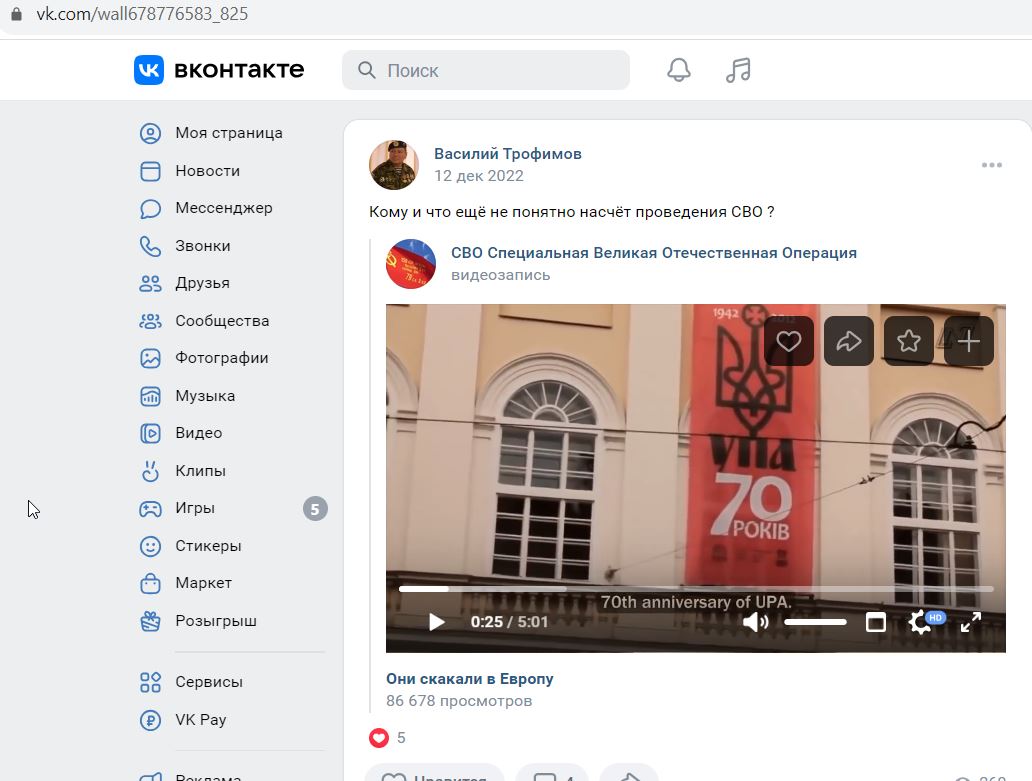This screenshot has width=1032, height=781.
Task: Click the Игры badge showing 5
Action: pos(315,509)
